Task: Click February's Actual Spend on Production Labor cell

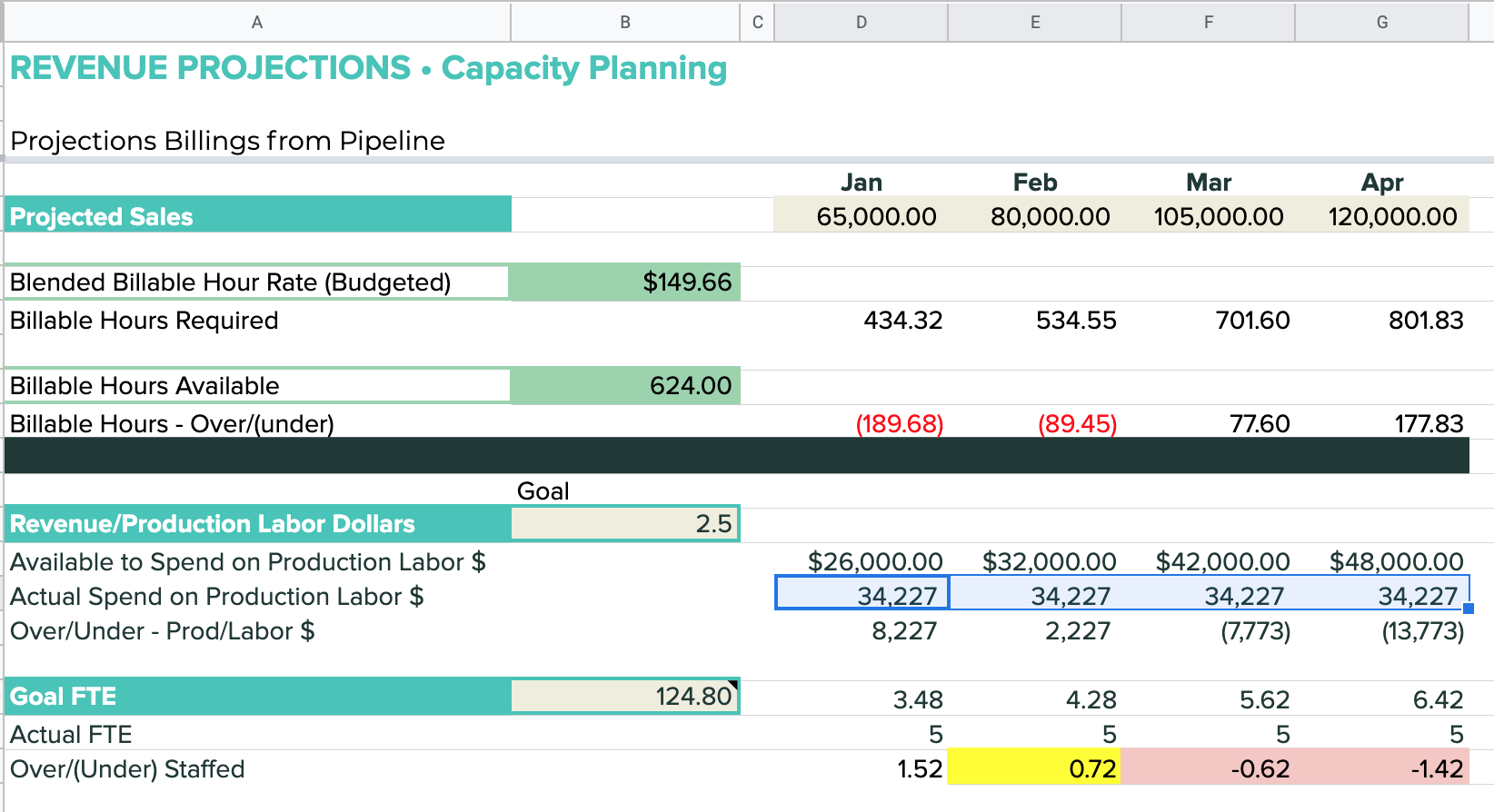Action: 1034,596
